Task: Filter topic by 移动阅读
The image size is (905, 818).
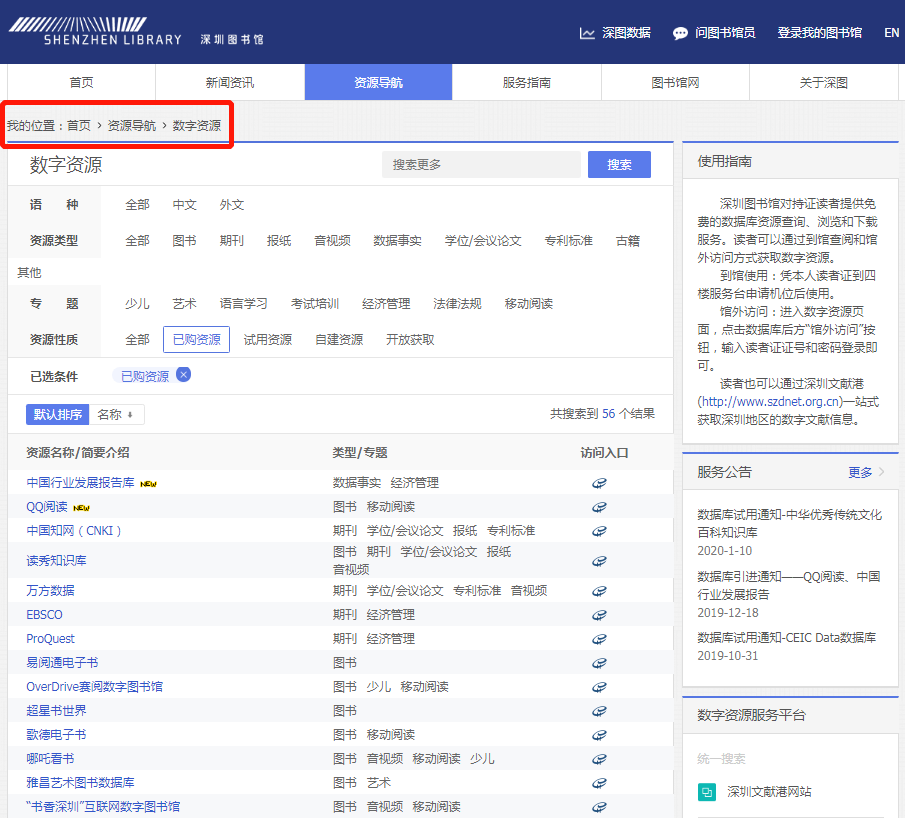Action: pyautogui.click(x=529, y=304)
